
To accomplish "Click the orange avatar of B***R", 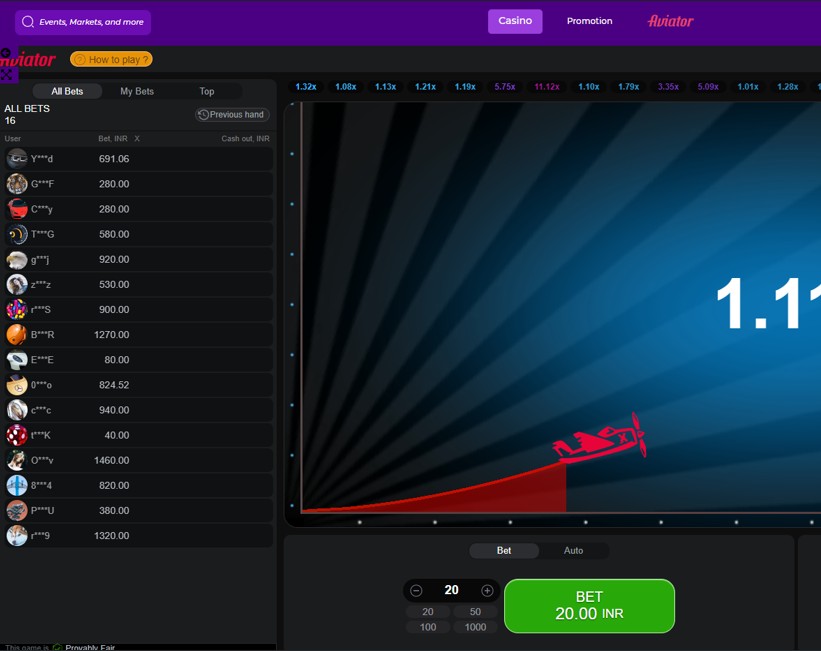I will point(17,335).
